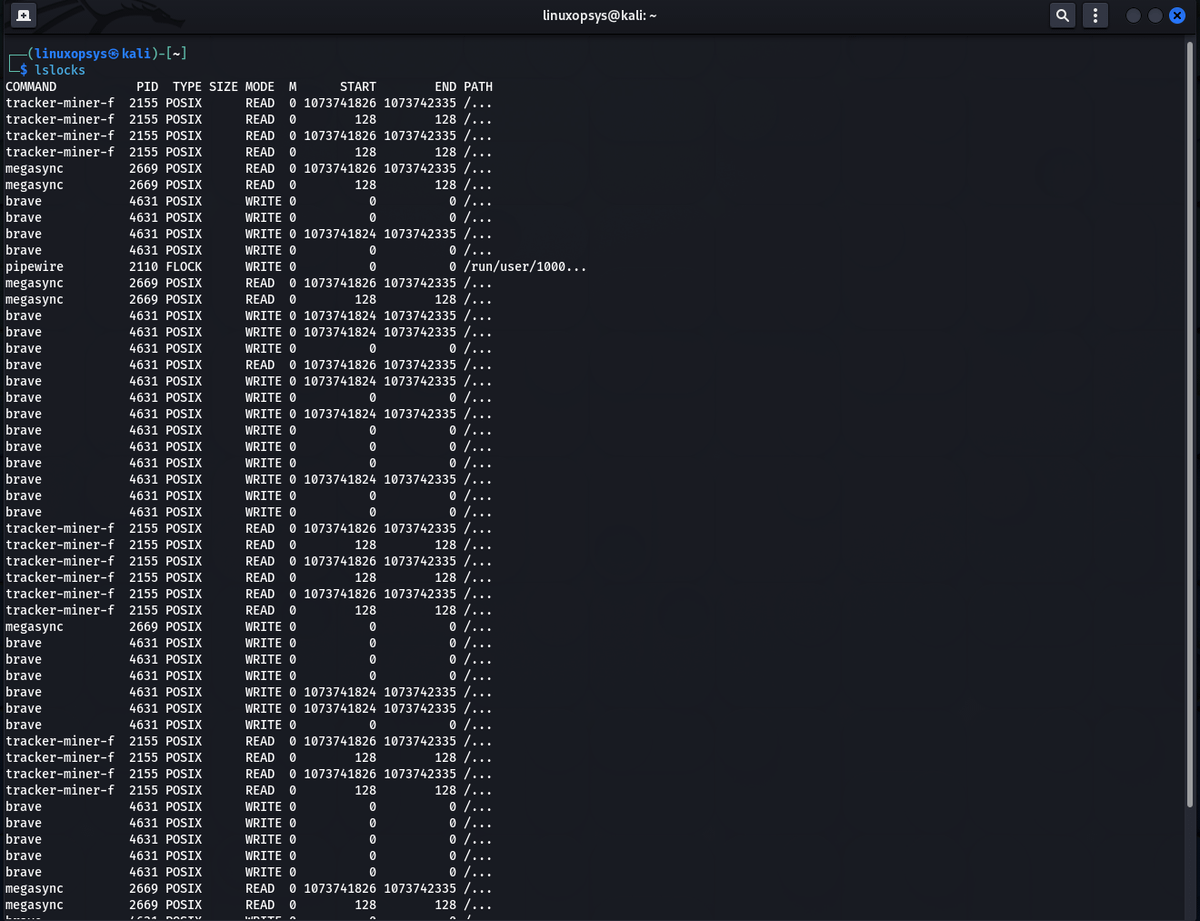The image size is (1200, 921).
Task: Select the COMMAND column header
Action: point(31,87)
